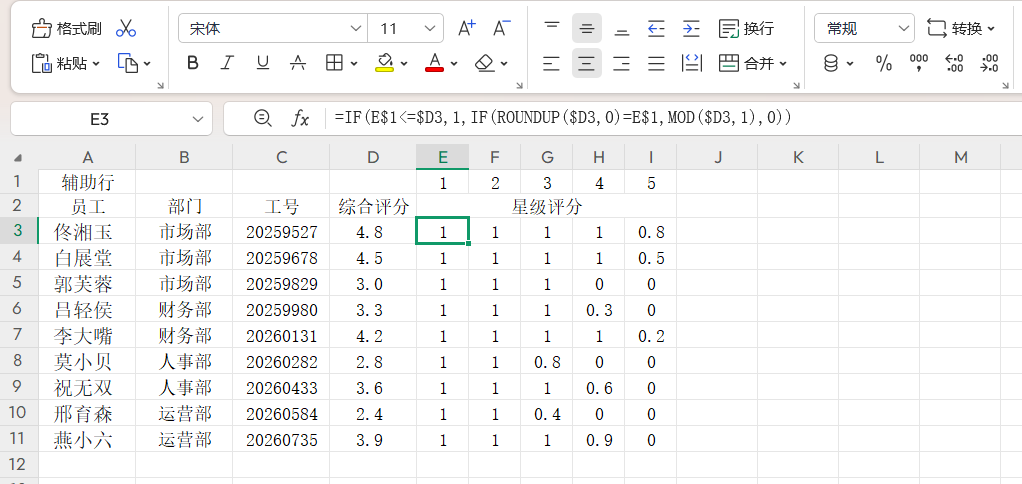Open the 宋体 font name dropdown
Image resolution: width=1022 pixels, height=484 pixels.
tap(272, 29)
